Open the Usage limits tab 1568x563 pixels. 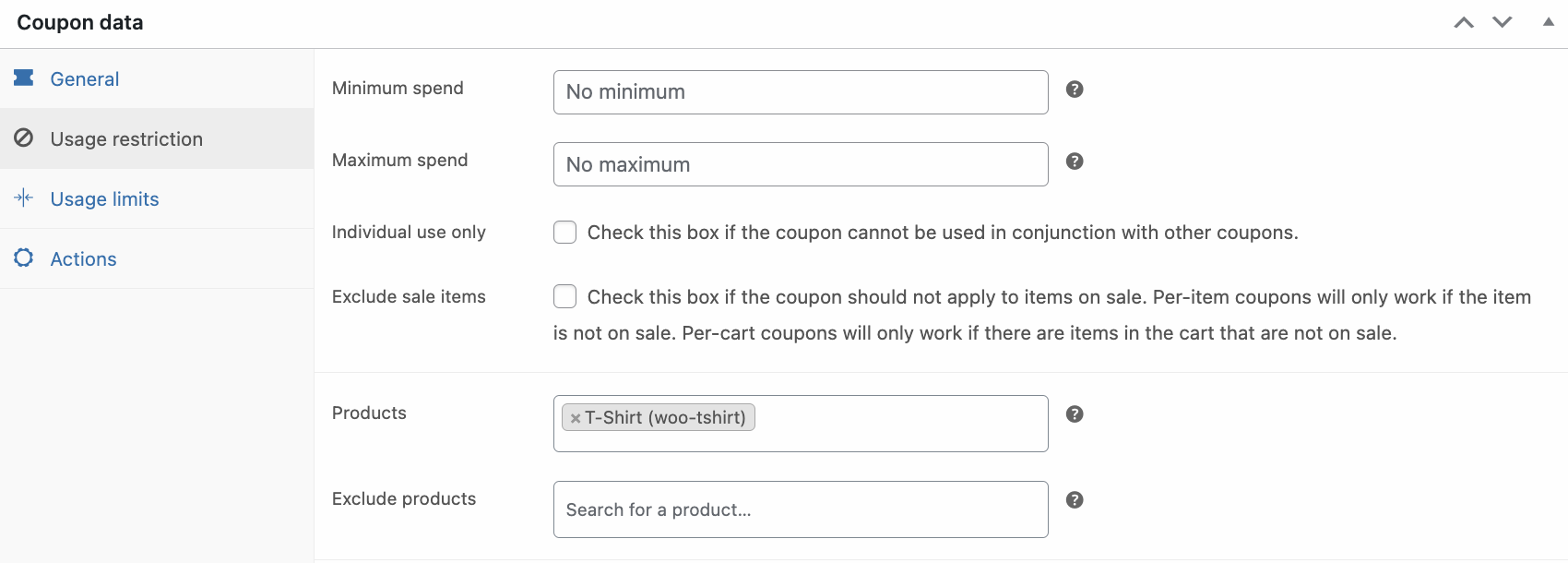(x=103, y=198)
